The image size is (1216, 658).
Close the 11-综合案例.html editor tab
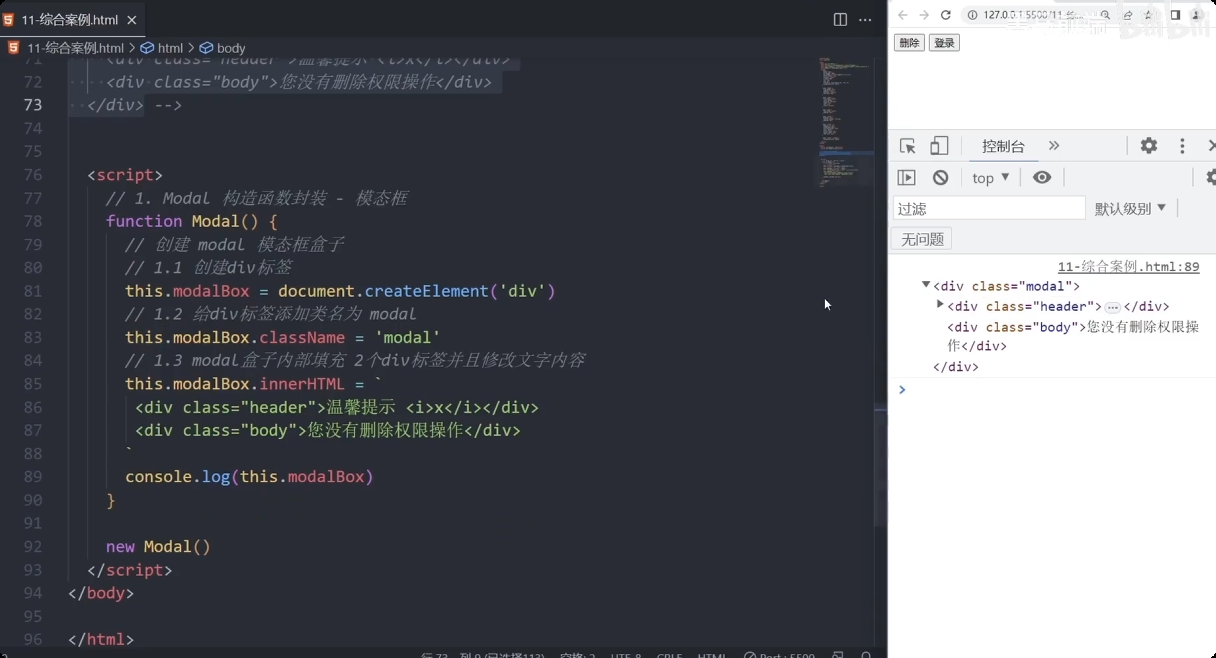point(133,19)
